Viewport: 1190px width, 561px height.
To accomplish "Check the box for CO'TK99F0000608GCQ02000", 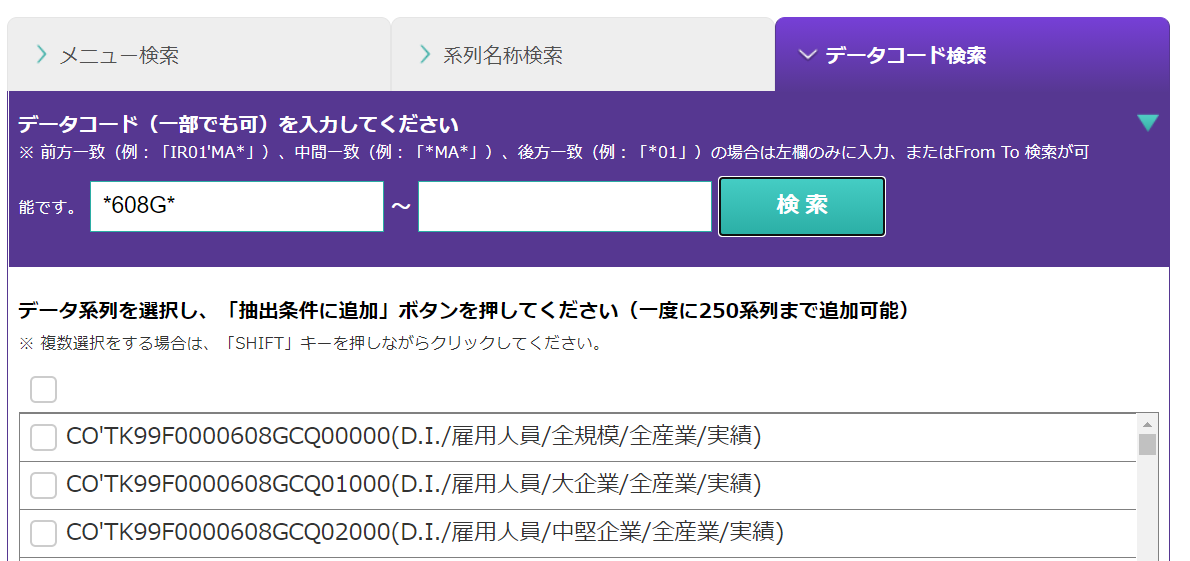I will tap(43, 533).
